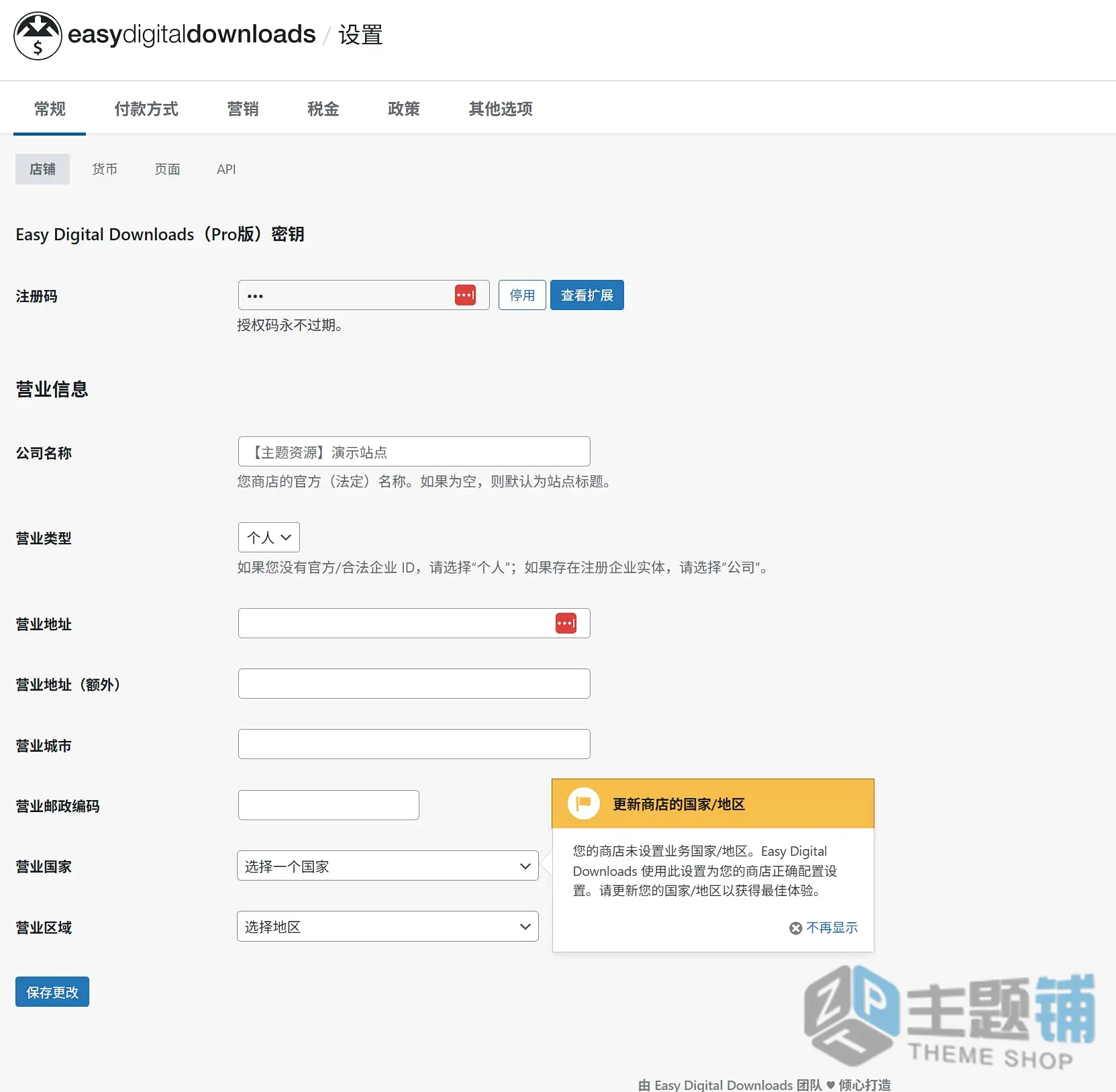Open the 其他选项 tab

pyautogui.click(x=501, y=109)
